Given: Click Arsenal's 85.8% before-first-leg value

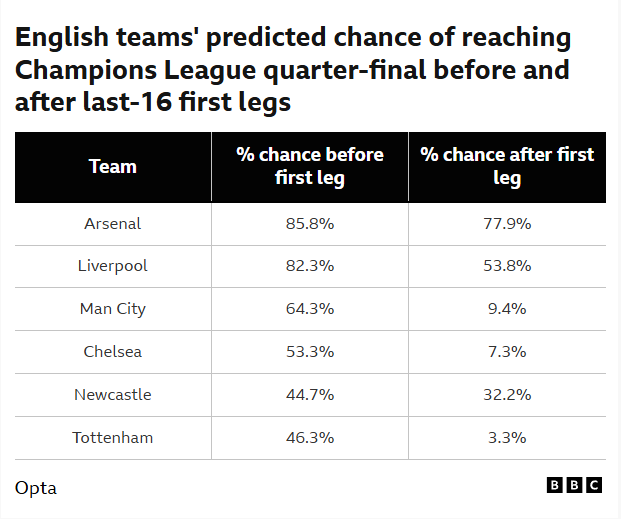Looking at the screenshot, I should point(310,224).
